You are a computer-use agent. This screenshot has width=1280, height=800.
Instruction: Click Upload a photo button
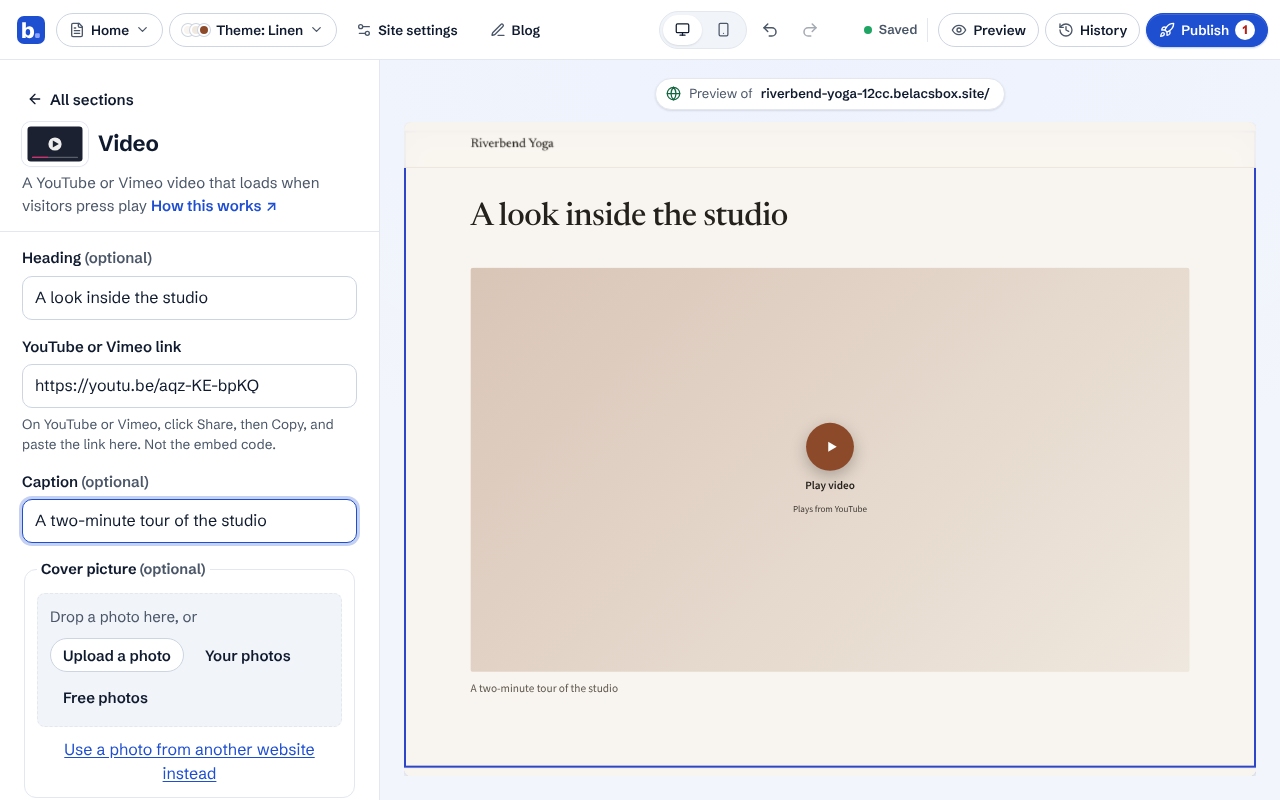pos(117,656)
